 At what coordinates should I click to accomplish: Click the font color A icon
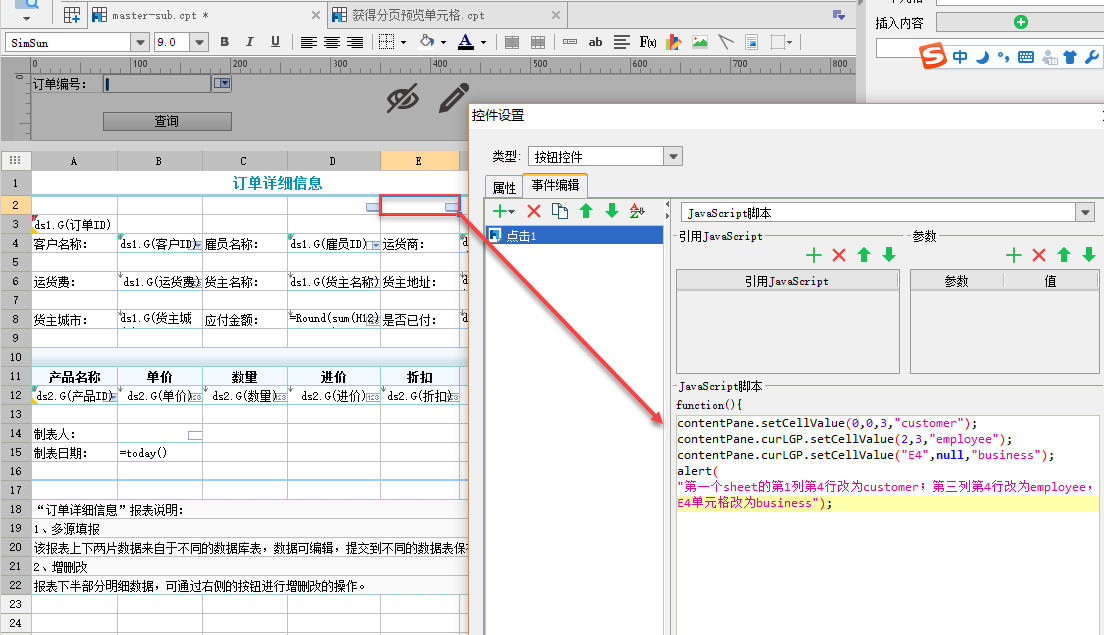465,42
